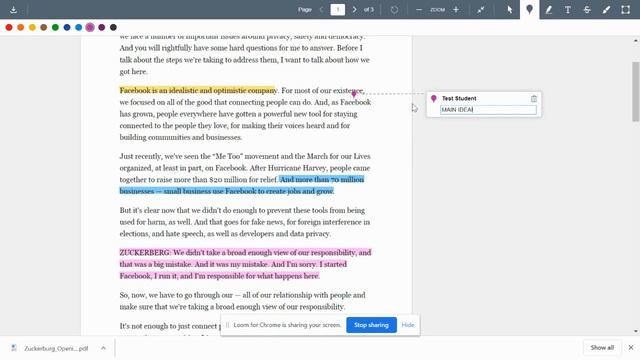
Task: Pick the orange color swatch
Action: (20, 27)
